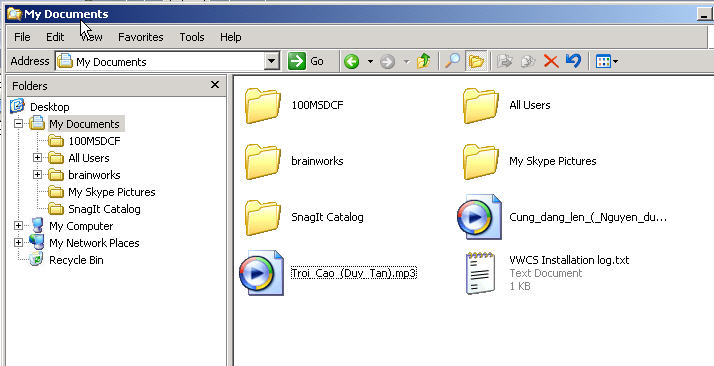Screen dimensions: 714x366
Task: Click the greyed Forward arrow button
Action: [387, 61]
